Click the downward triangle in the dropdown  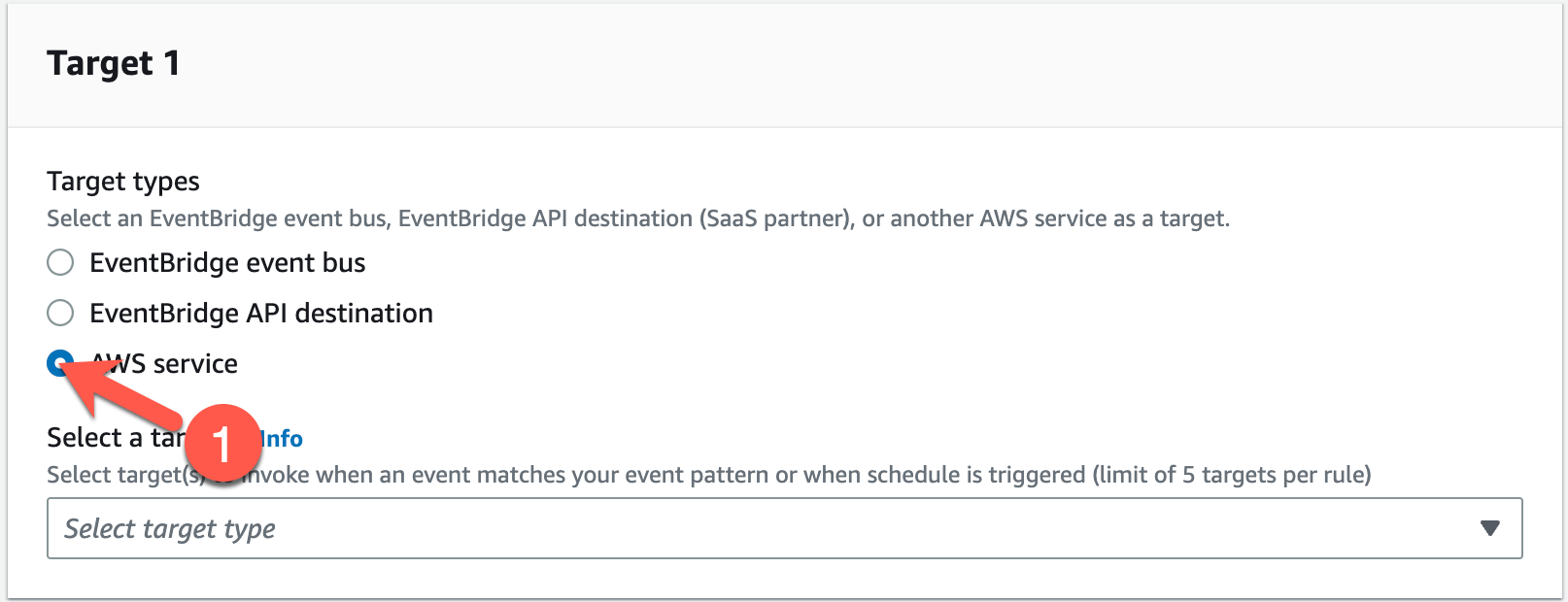tap(1491, 528)
